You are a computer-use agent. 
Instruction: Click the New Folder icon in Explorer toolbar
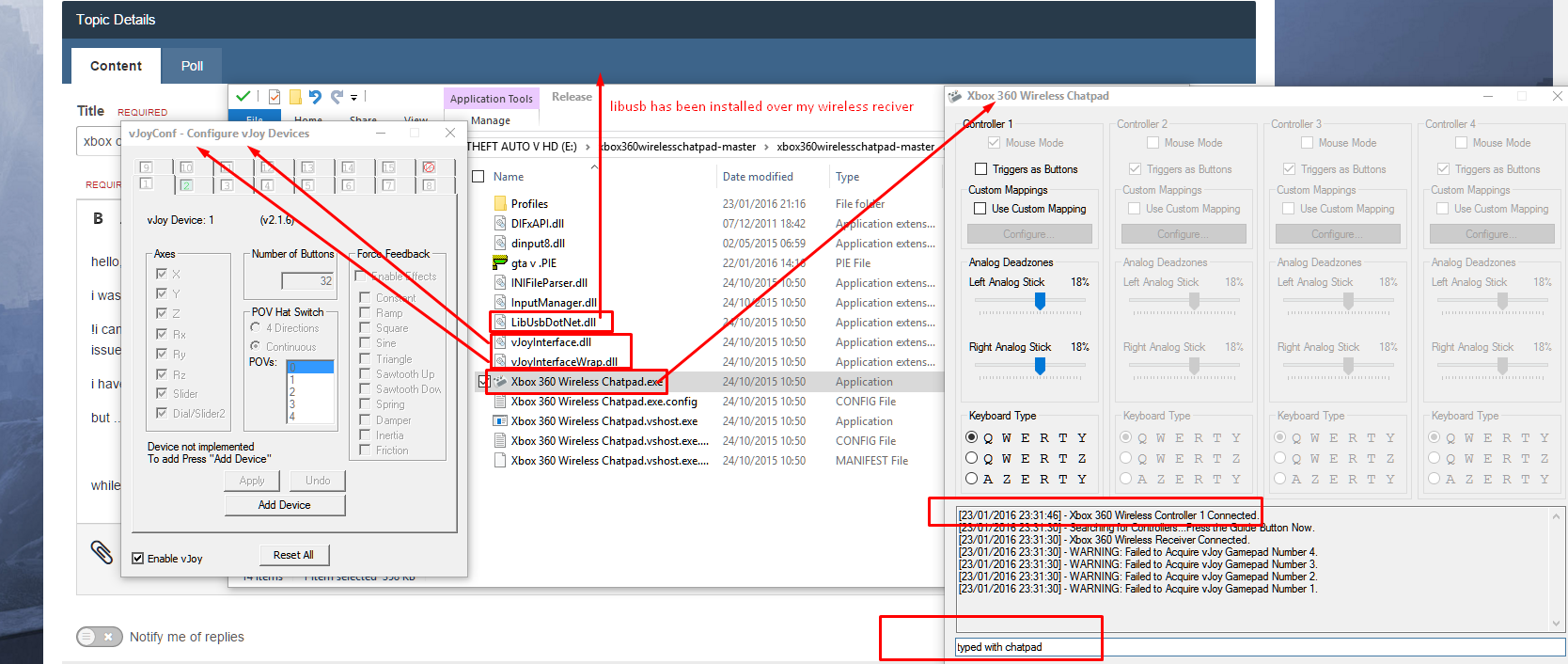point(295,97)
